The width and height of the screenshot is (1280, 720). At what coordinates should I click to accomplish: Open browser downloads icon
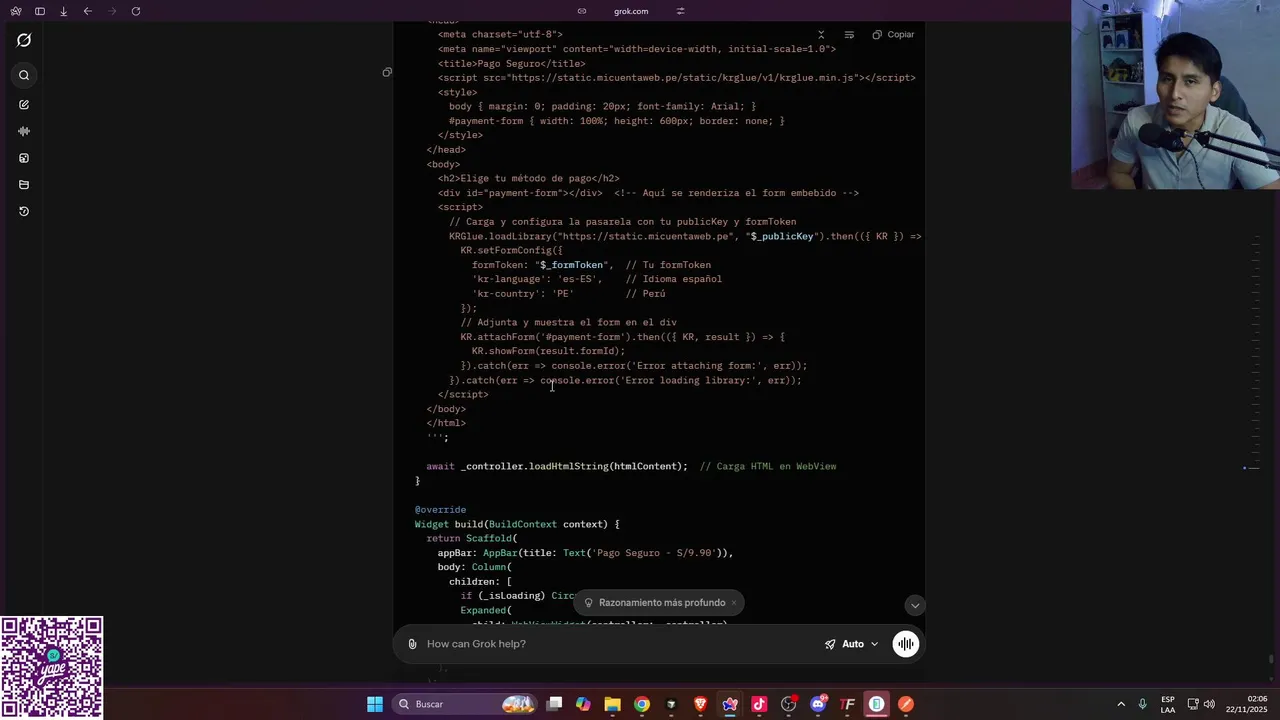[x=64, y=11]
